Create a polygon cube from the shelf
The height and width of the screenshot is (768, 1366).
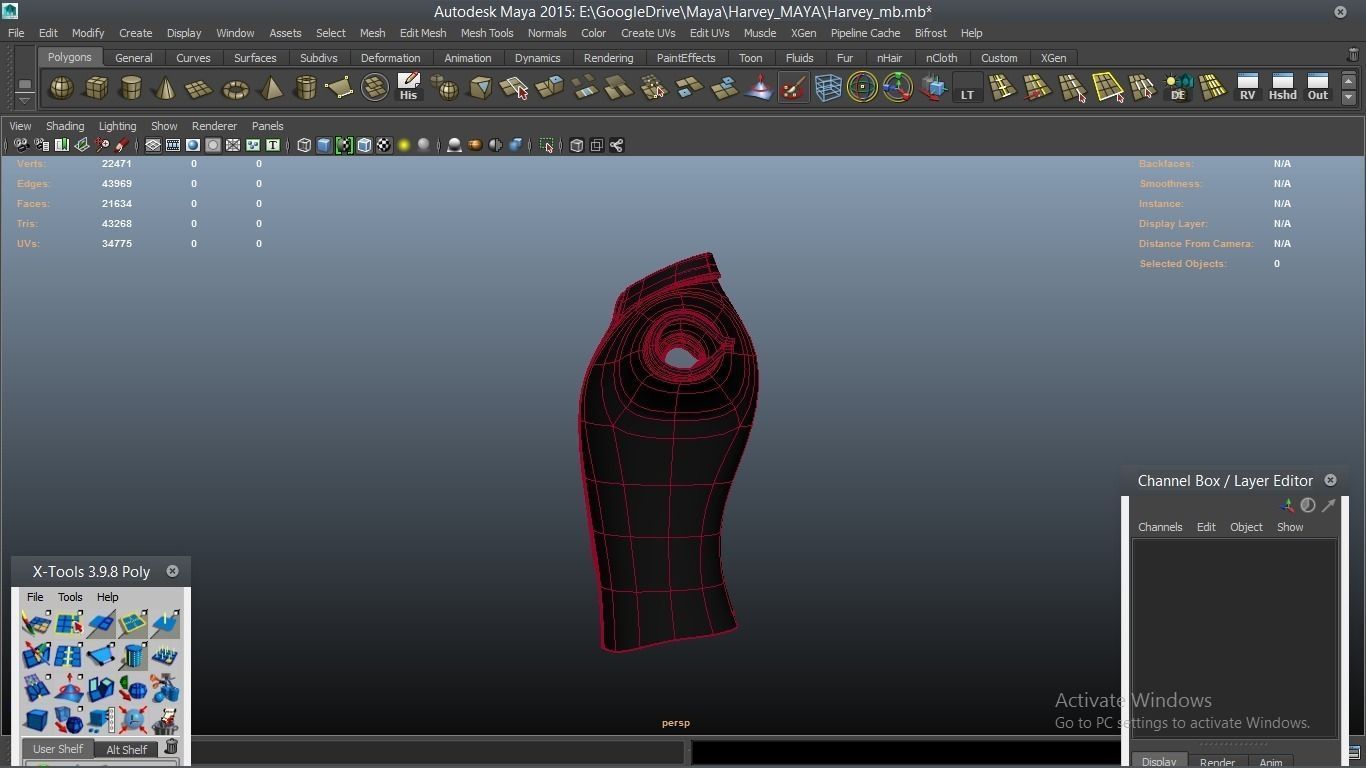pos(96,88)
